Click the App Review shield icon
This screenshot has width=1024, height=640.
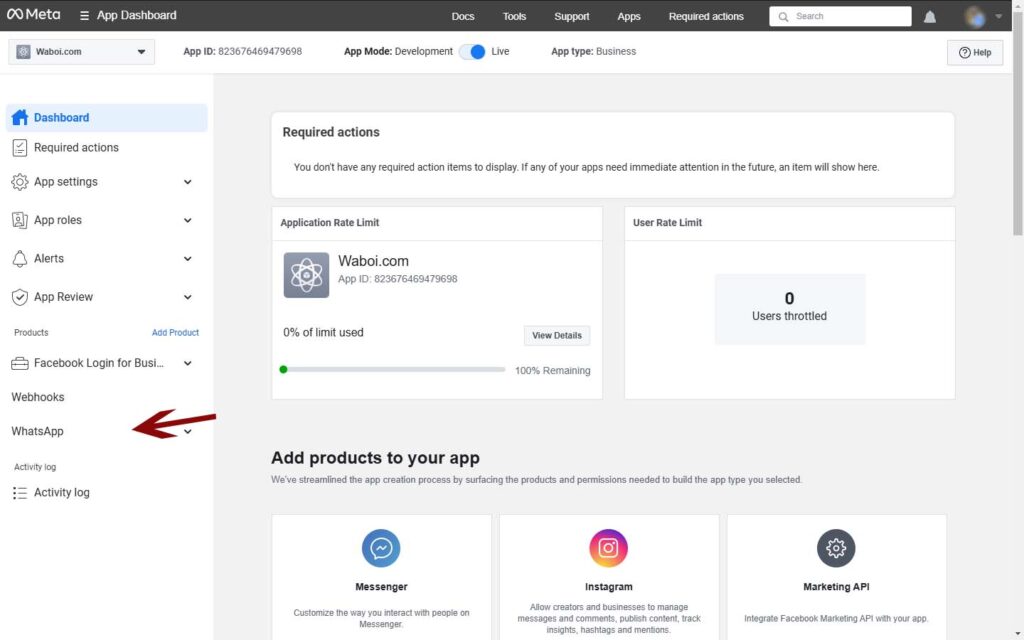[x=20, y=297]
